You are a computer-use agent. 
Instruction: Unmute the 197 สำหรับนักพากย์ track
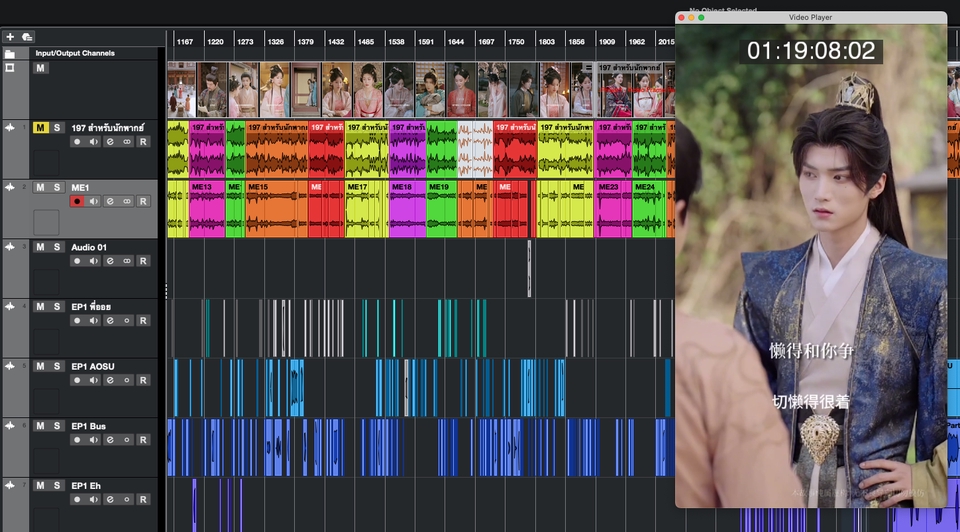[x=40, y=127]
